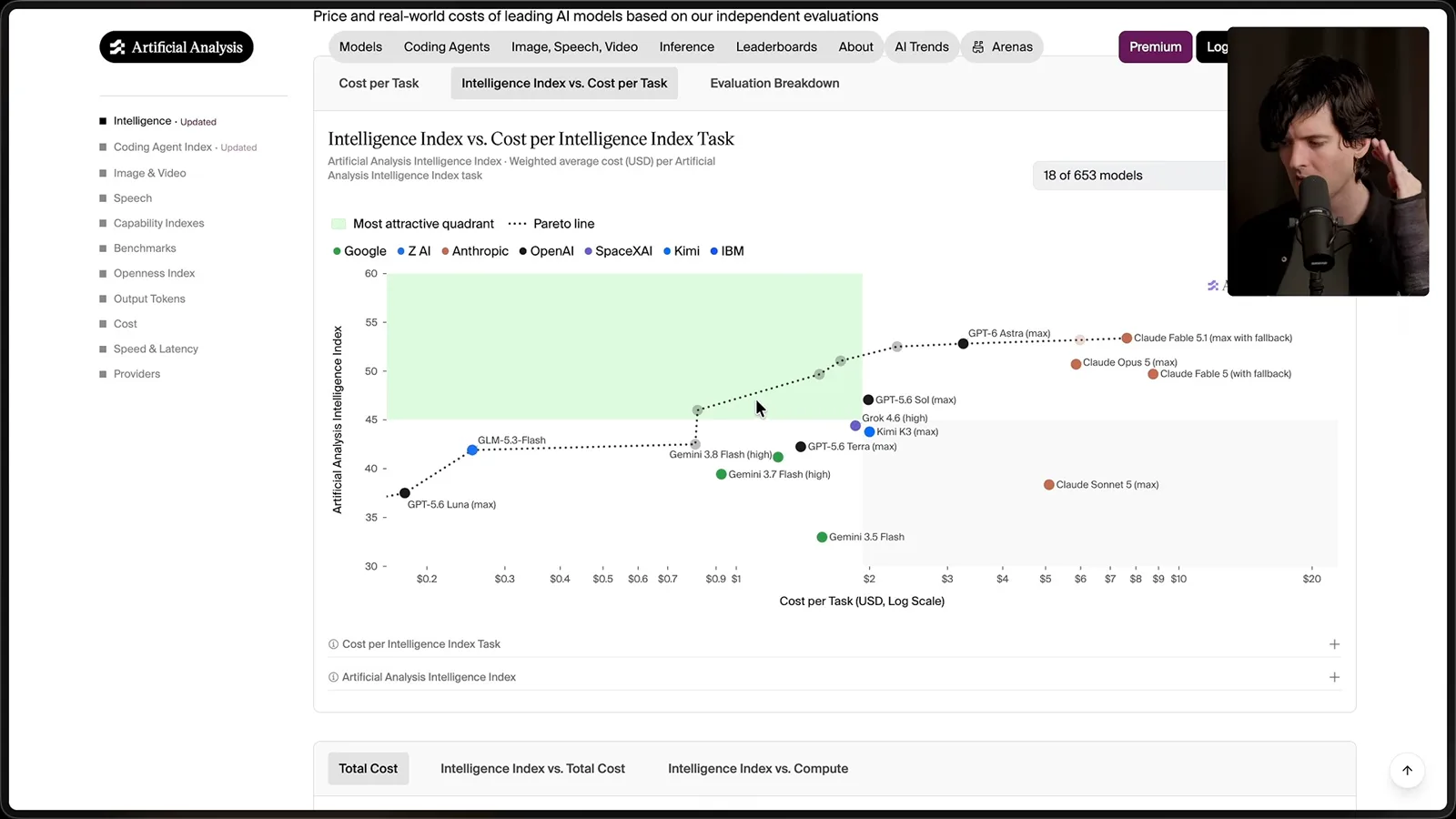Viewport: 1456px width, 819px height.
Task: Click the Premium button
Action: pyautogui.click(x=1156, y=47)
